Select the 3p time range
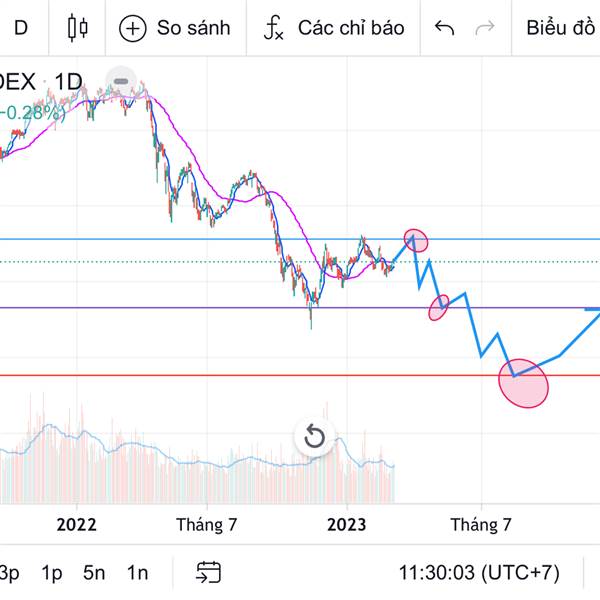600x600 pixels. coord(10,572)
